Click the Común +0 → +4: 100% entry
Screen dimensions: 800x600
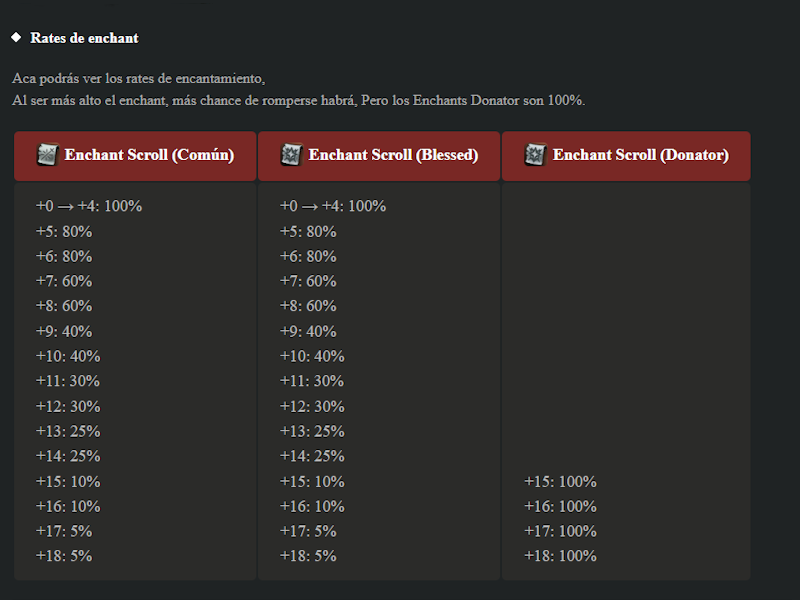(x=89, y=206)
